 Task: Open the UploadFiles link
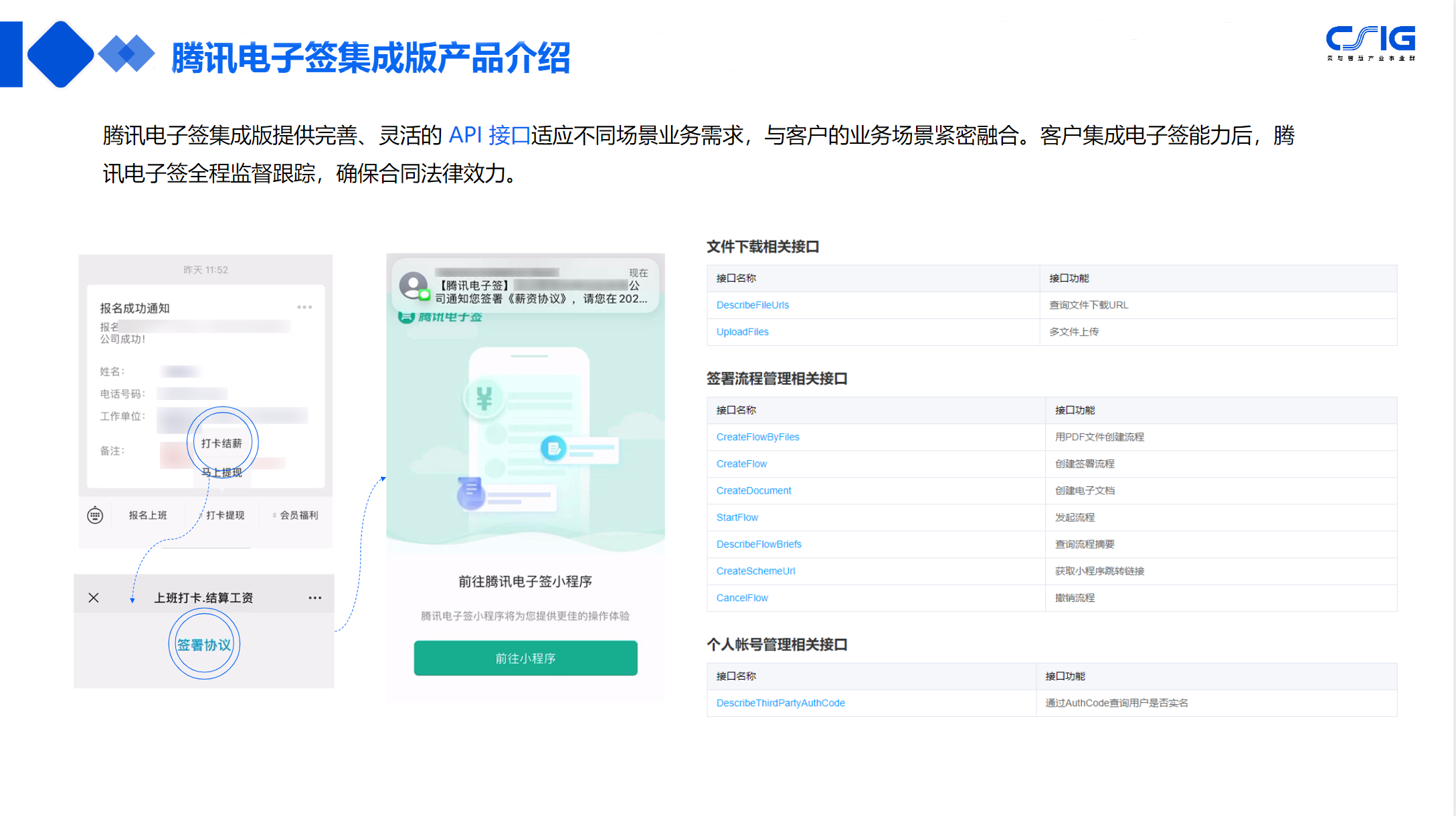coord(742,332)
